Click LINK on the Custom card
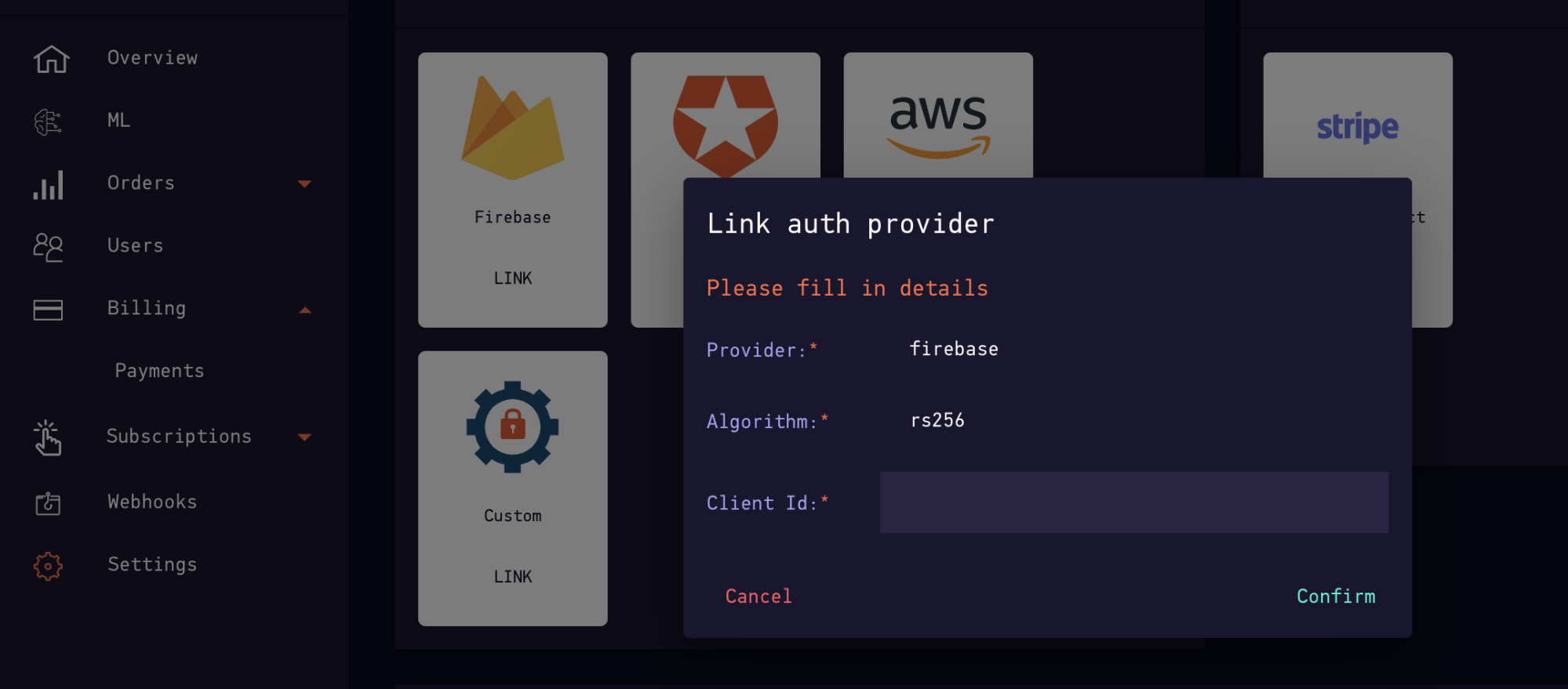 pos(513,577)
